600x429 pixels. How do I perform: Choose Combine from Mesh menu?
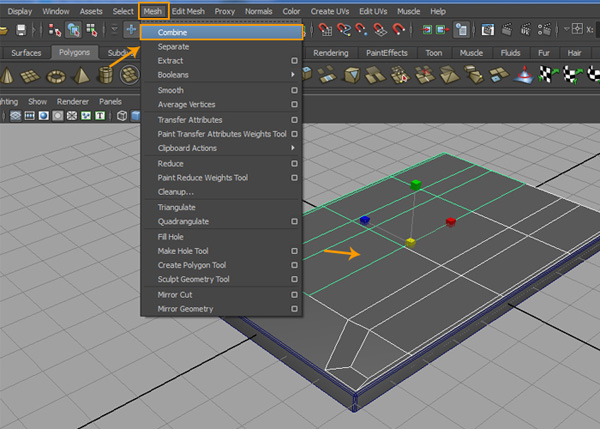coord(222,32)
